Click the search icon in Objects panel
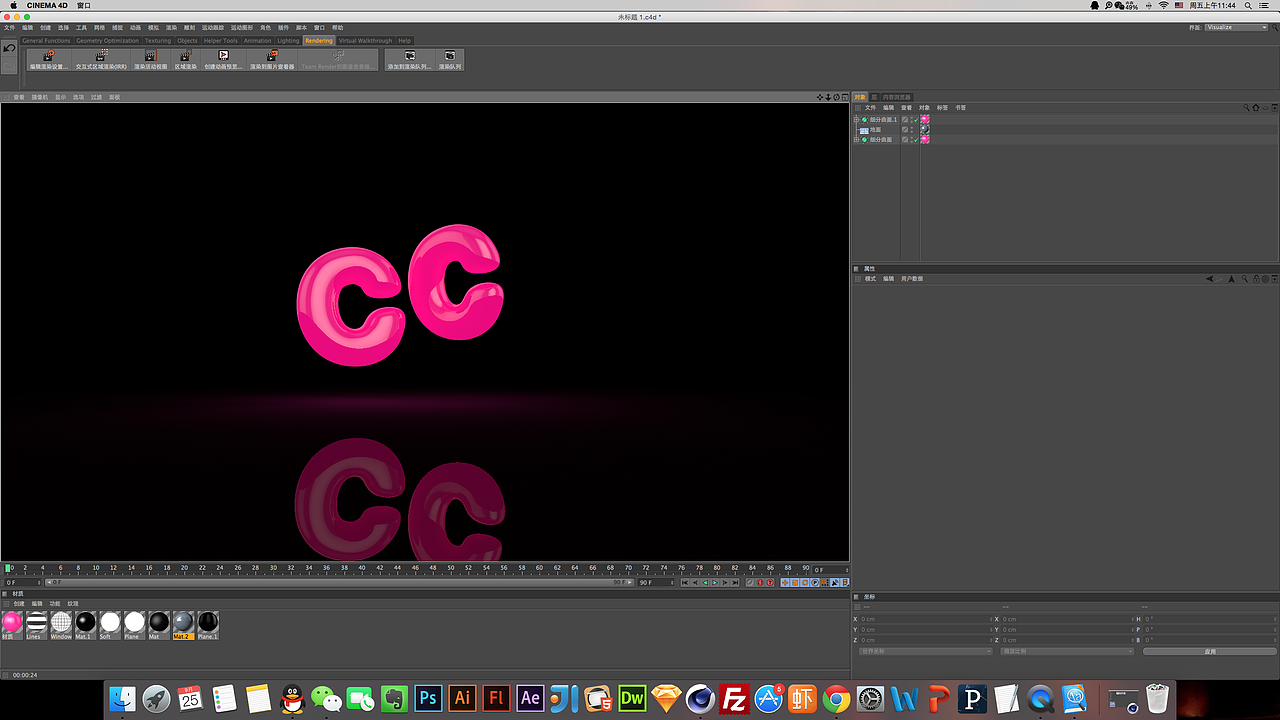Image resolution: width=1280 pixels, height=720 pixels. 1247,107
